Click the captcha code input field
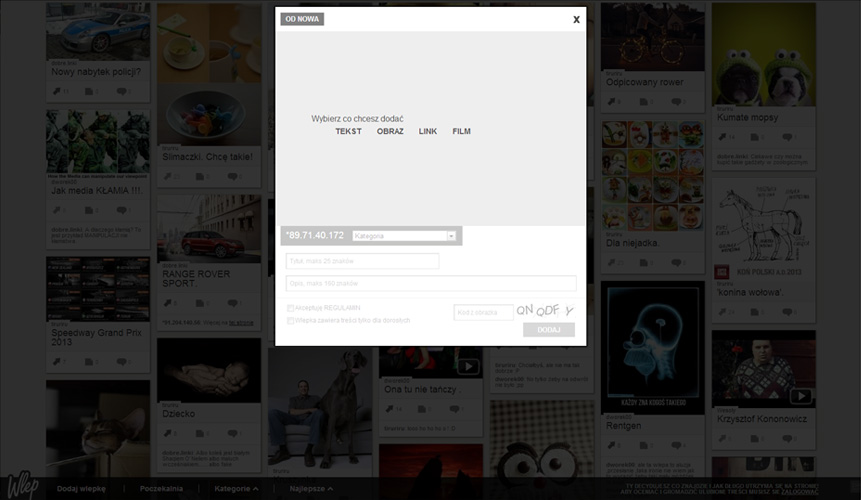The height and width of the screenshot is (500, 861). coord(483,312)
